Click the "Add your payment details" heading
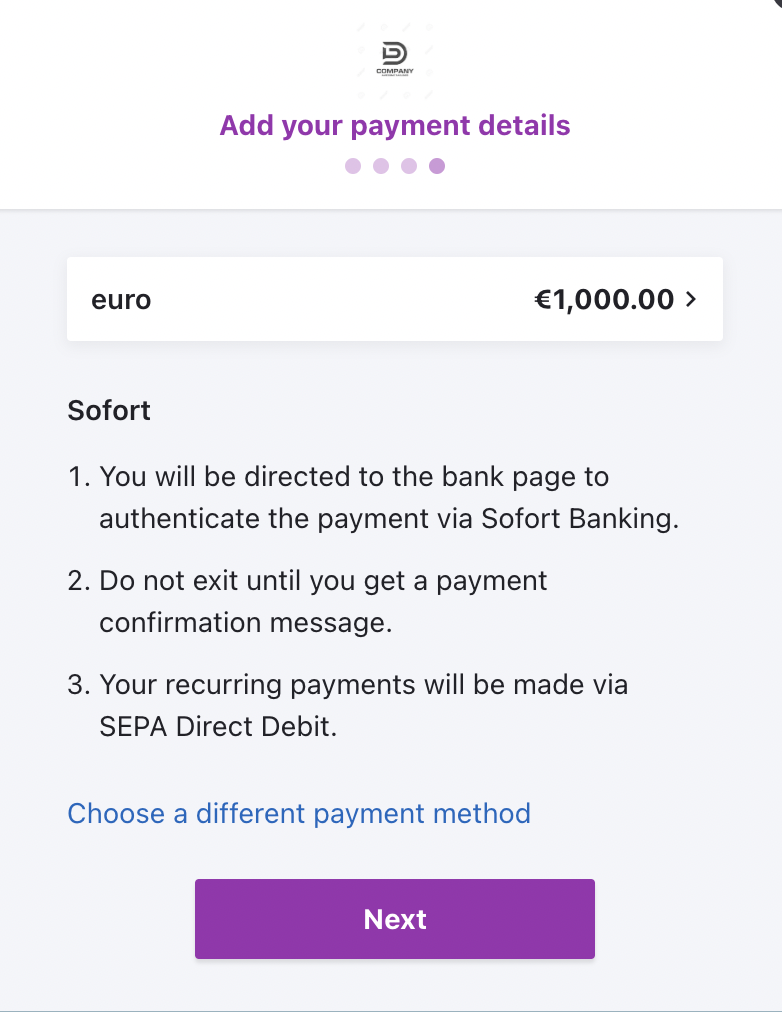The height and width of the screenshot is (1012, 782). 395,126
